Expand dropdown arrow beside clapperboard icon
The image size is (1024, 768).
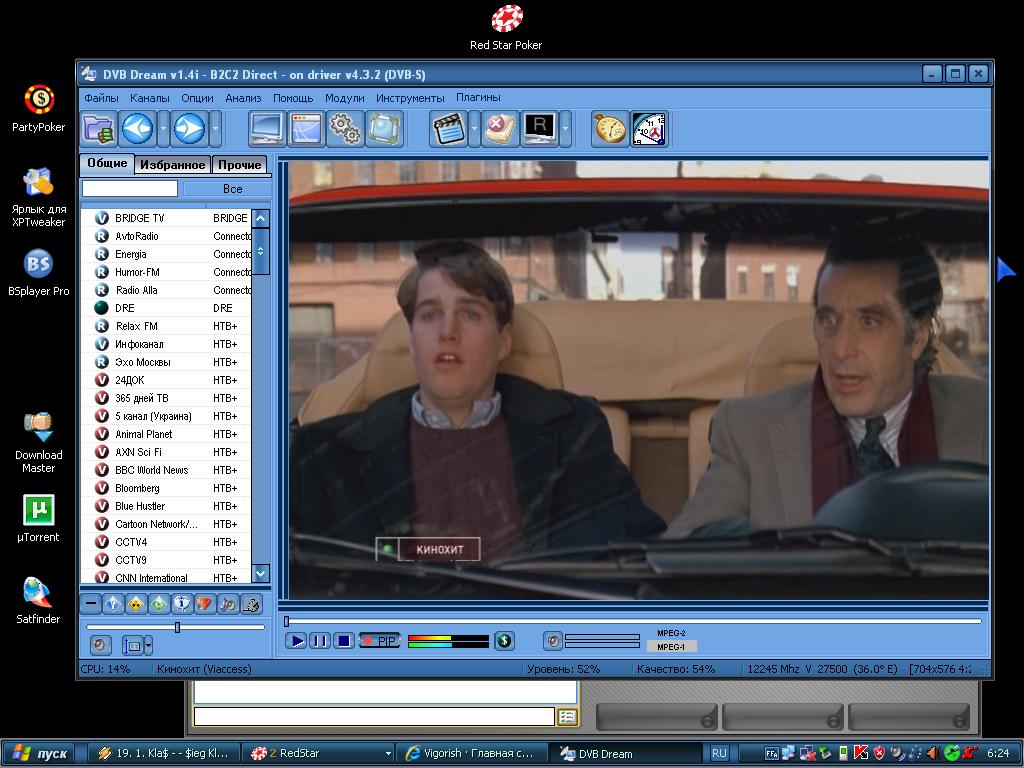click(474, 129)
